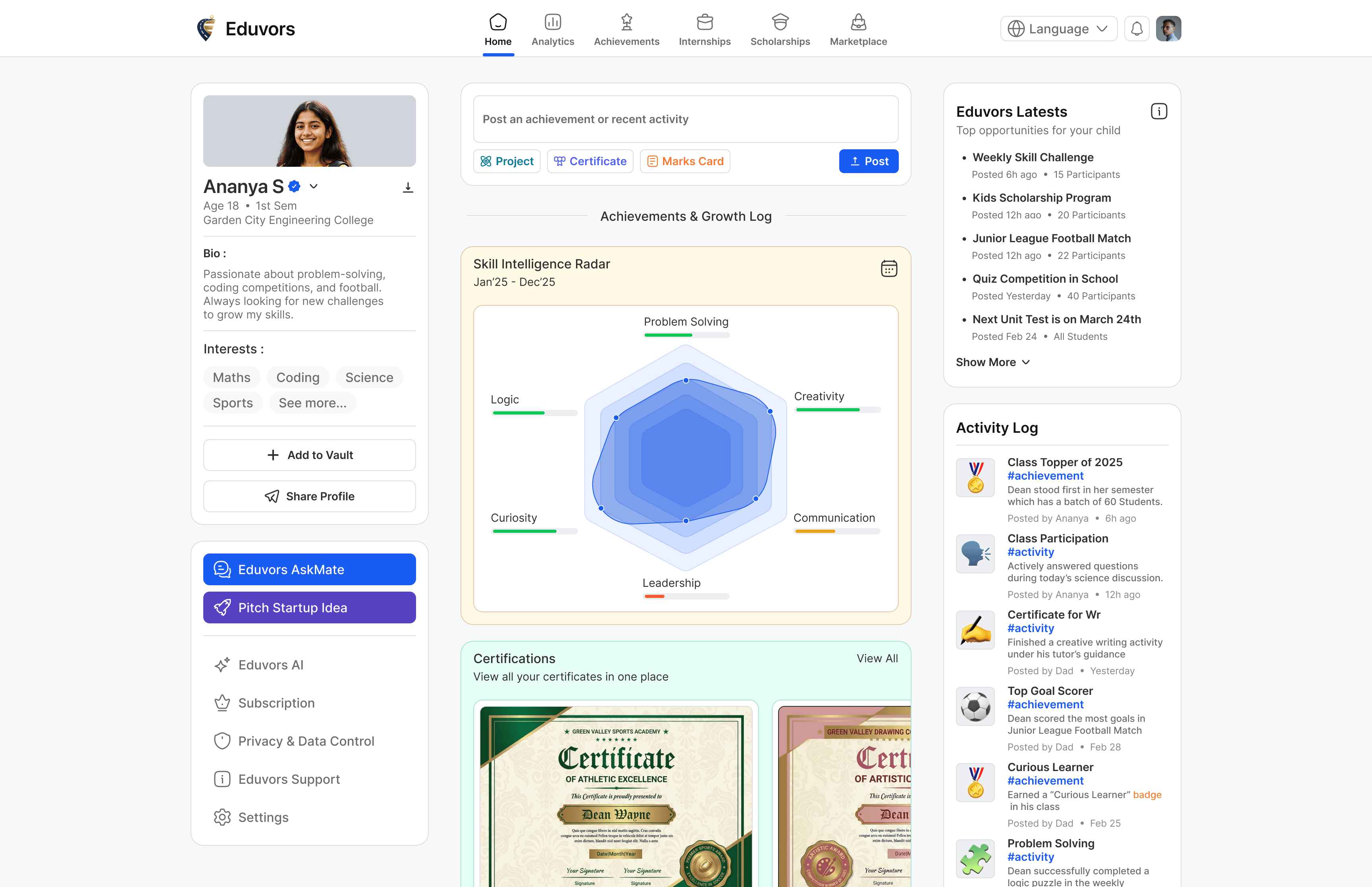Open the Language dropdown
This screenshot has height=887, width=1372.
click(x=1059, y=29)
